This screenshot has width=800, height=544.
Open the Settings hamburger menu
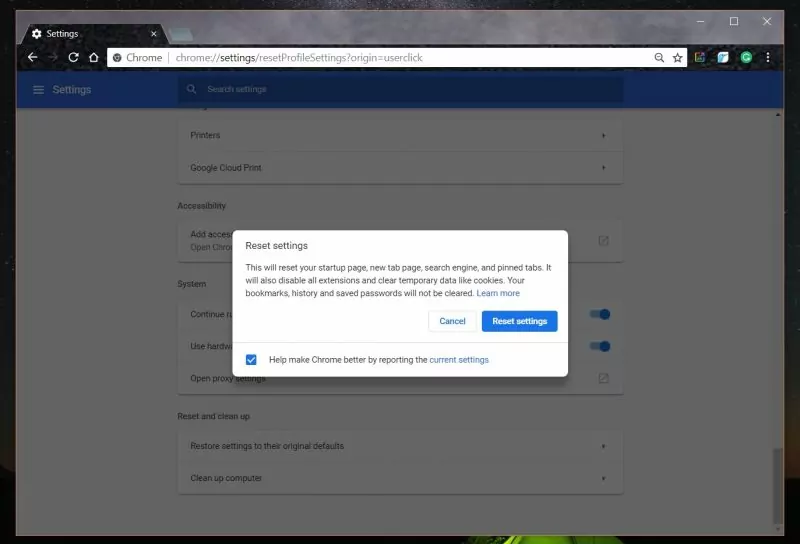(x=39, y=90)
